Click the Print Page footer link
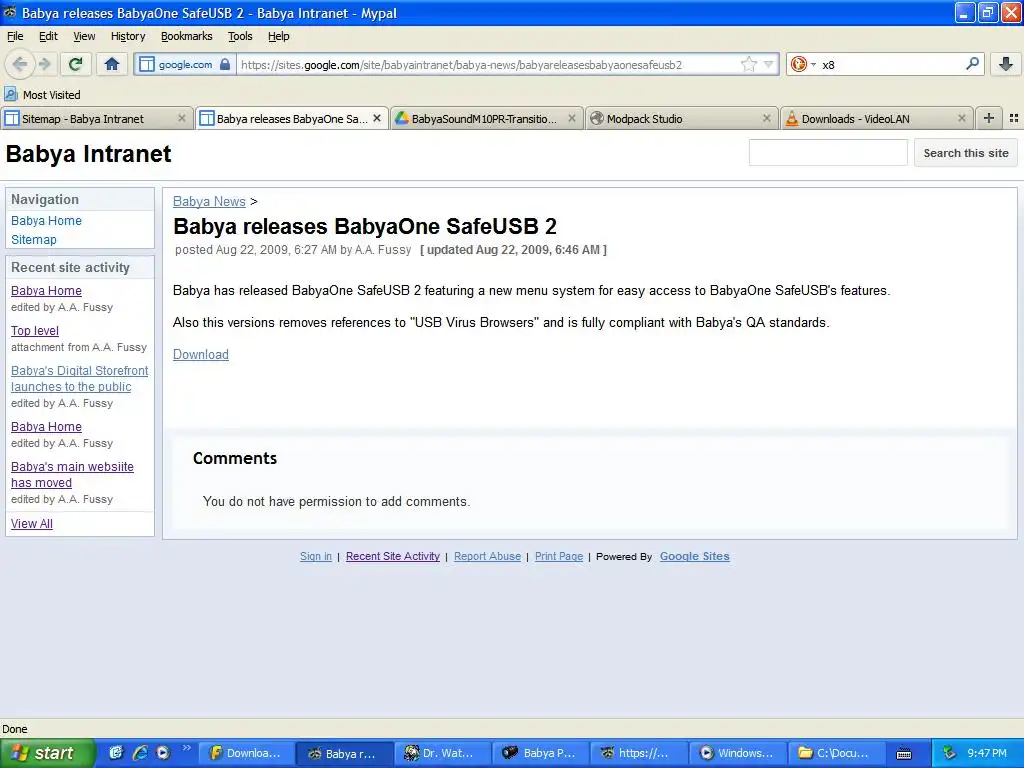Viewport: 1024px width, 768px height. tap(558, 556)
